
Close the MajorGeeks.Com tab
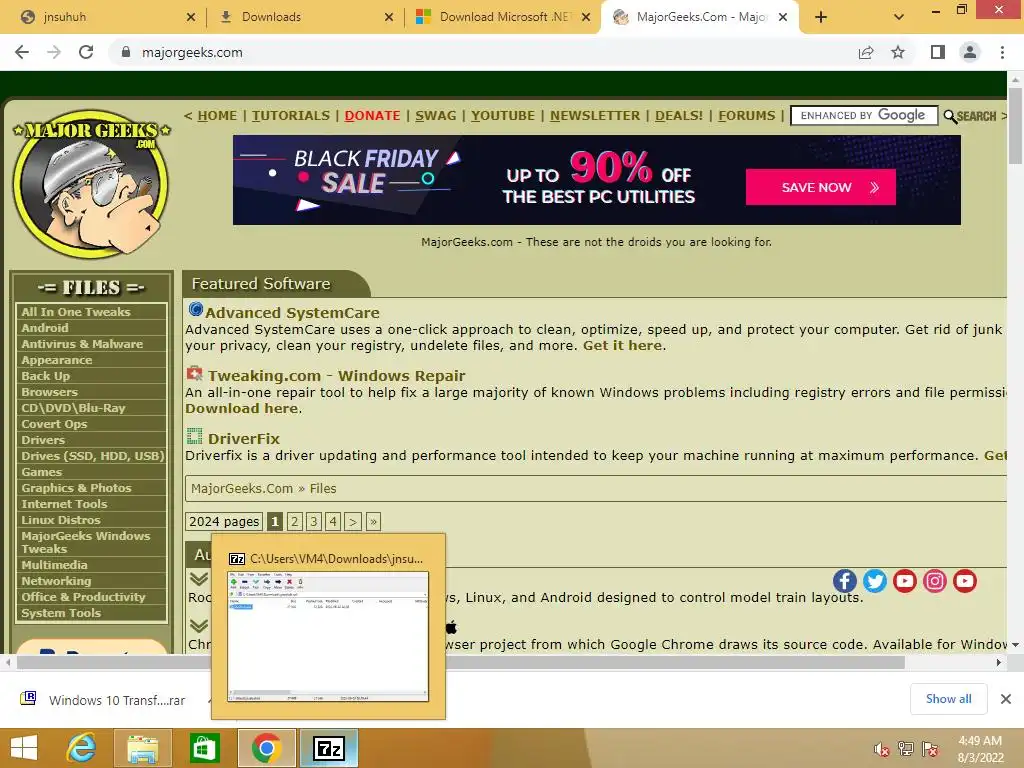coord(783,17)
